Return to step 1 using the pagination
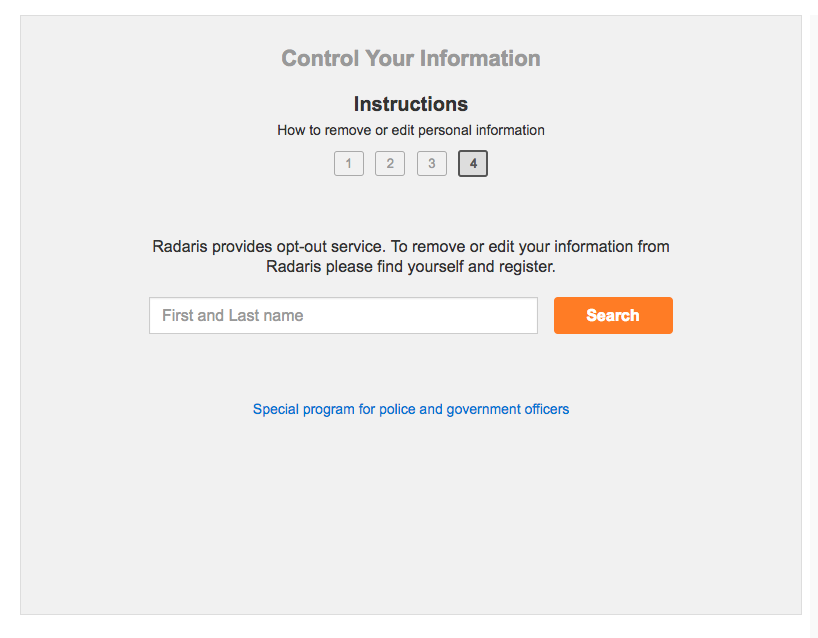818x638 pixels. 348,163
